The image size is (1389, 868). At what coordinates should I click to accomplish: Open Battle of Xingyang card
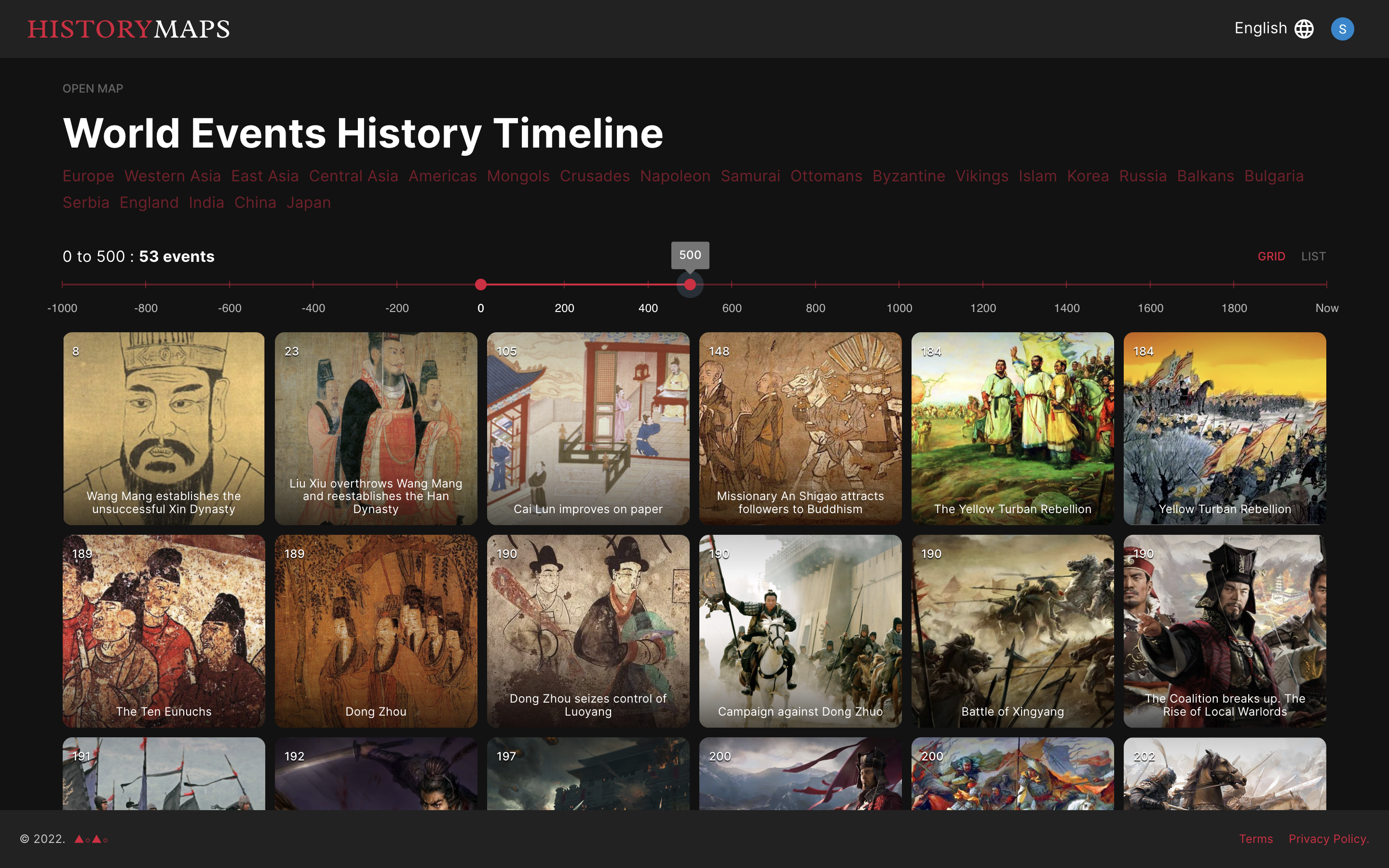[x=1012, y=631]
